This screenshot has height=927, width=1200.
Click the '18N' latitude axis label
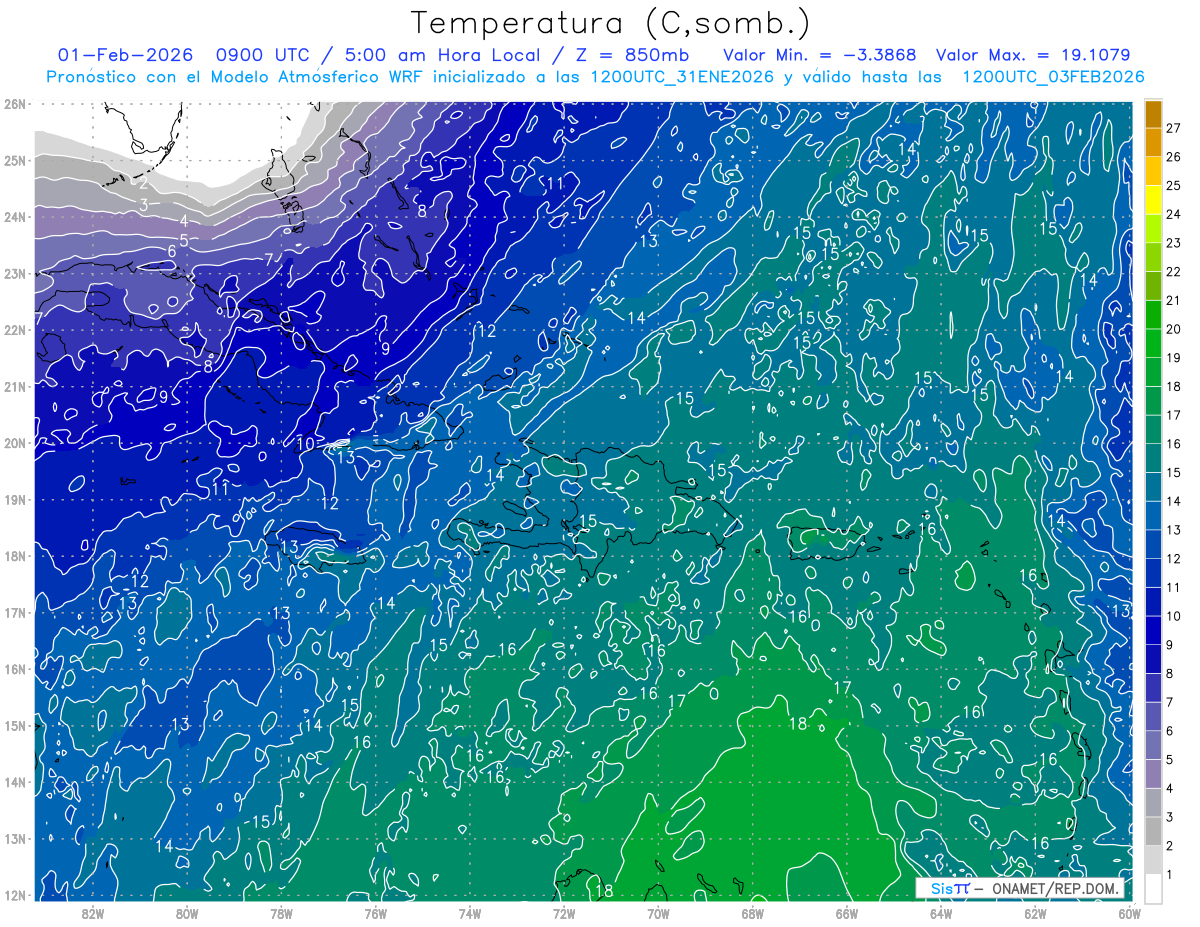pyautogui.click(x=14, y=556)
